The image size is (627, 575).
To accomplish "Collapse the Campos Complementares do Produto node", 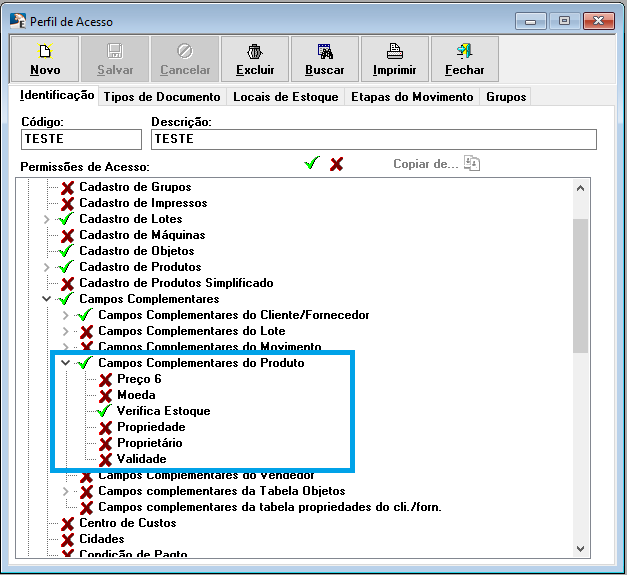I will [66, 363].
